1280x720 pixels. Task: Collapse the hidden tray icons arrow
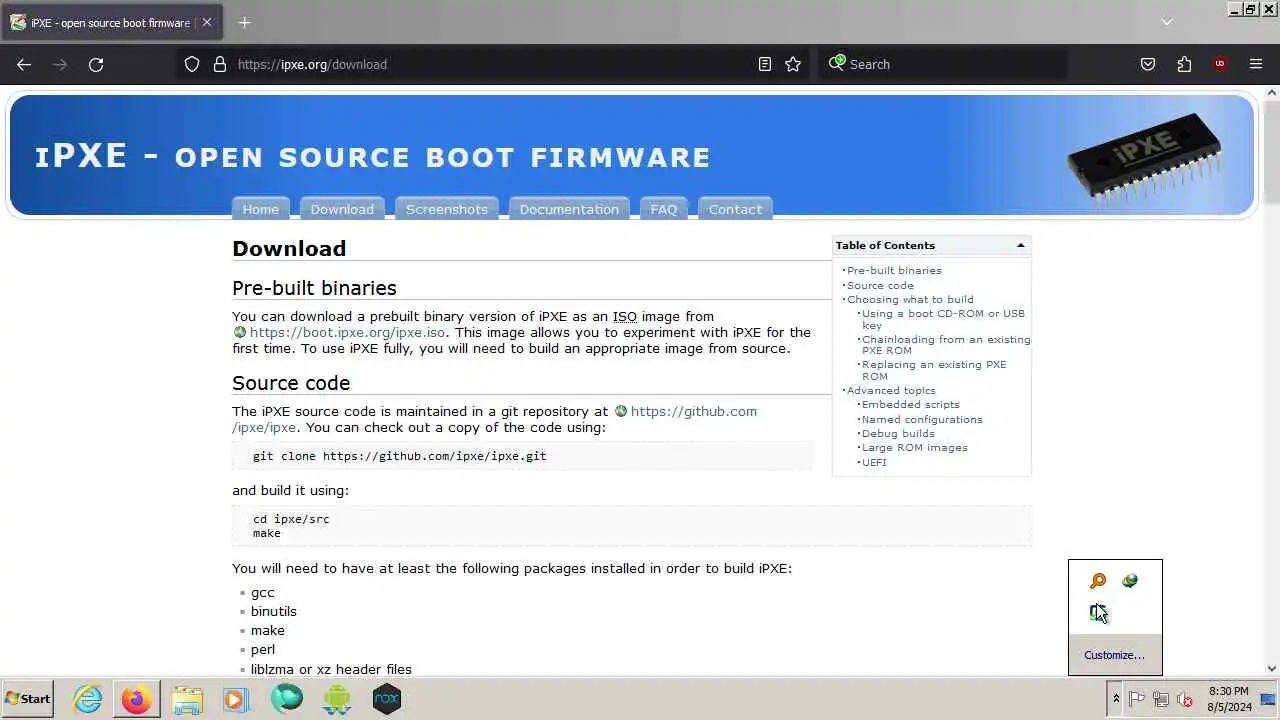pos(1116,699)
